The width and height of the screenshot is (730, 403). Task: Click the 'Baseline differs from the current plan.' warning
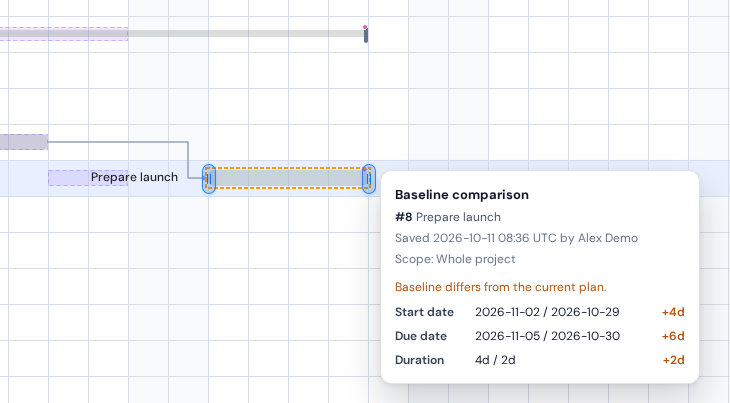click(500, 287)
